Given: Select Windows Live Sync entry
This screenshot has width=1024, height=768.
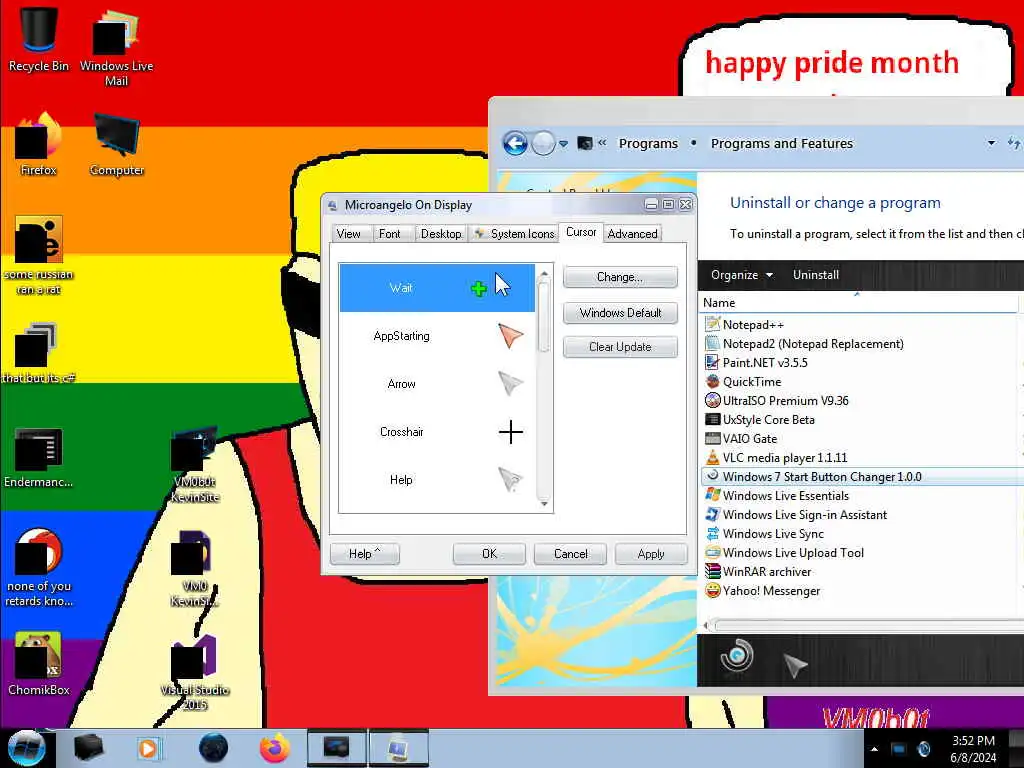Looking at the screenshot, I should (x=773, y=534).
